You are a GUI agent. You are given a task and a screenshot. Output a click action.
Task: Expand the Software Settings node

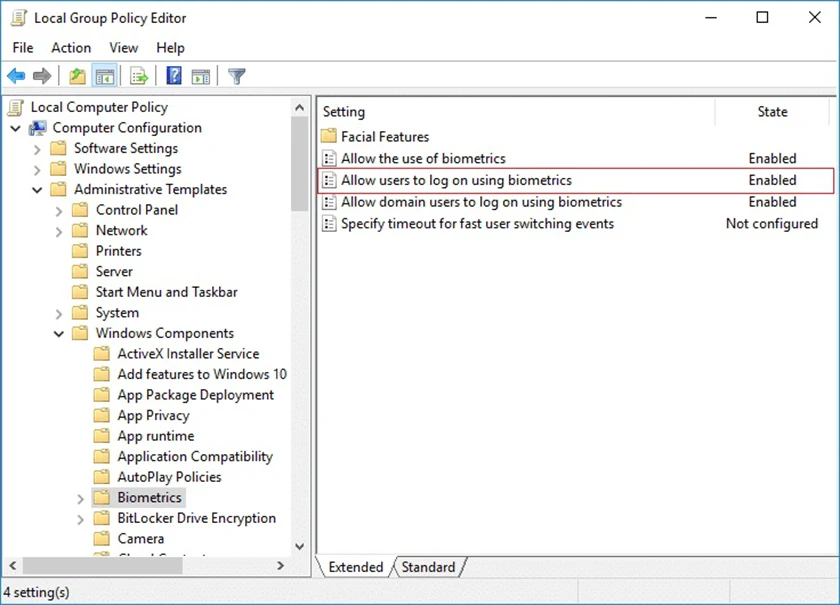(37, 149)
